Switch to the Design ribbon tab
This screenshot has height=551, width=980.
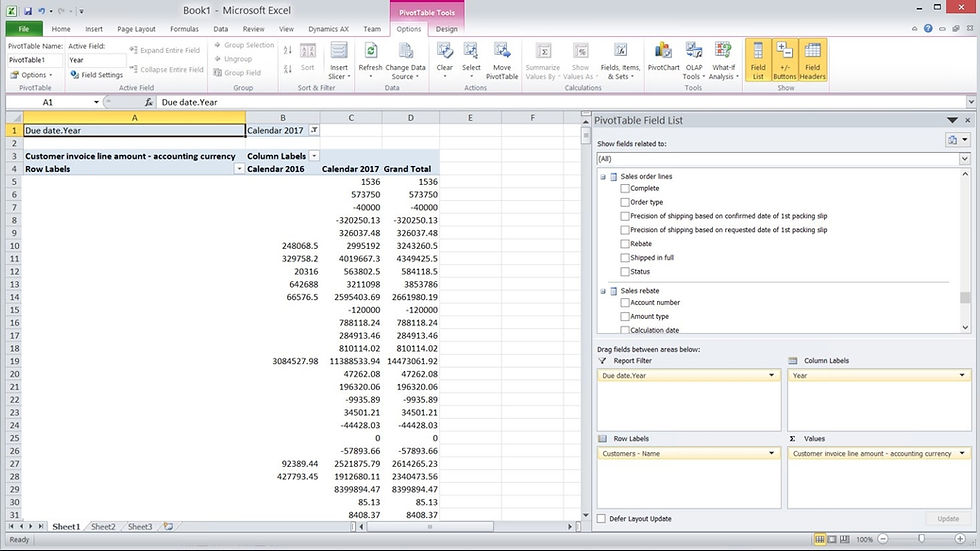[x=446, y=29]
